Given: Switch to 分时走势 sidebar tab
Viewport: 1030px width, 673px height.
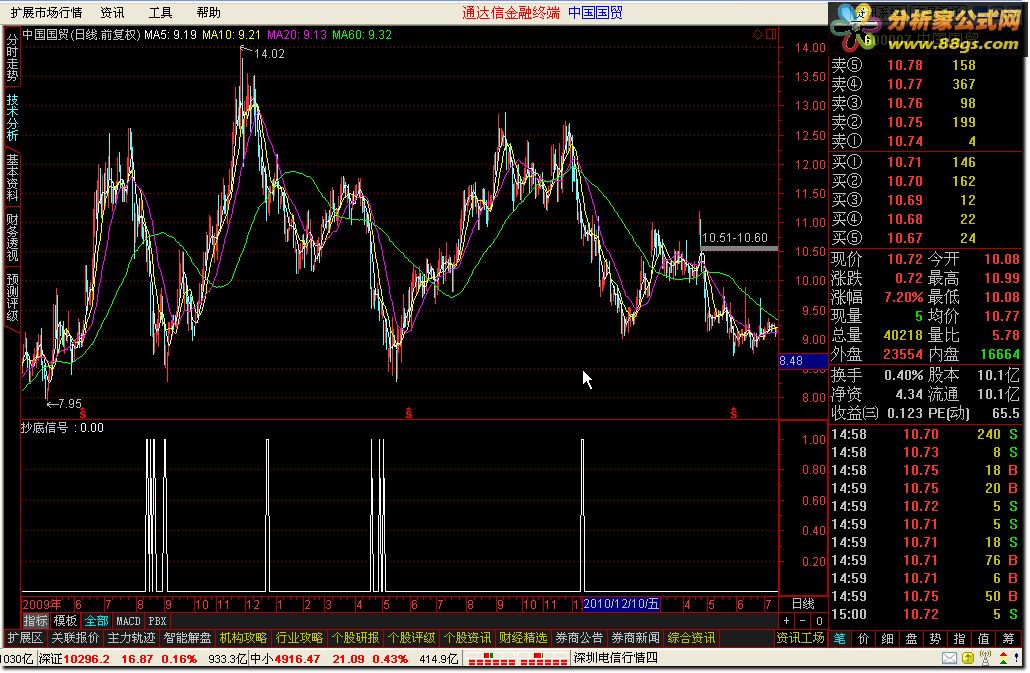Looking at the screenshot, I should pyautogui.click(x=12, y=58).
